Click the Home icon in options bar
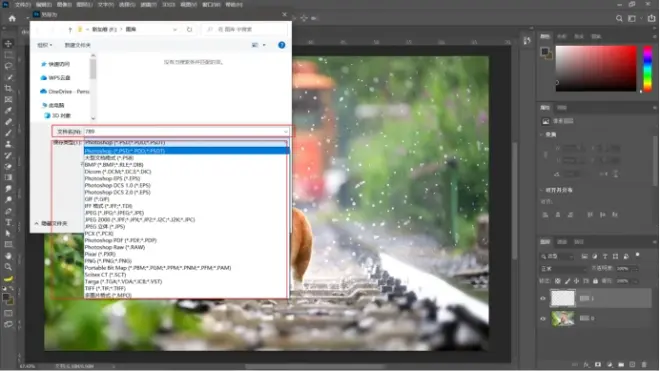 [12, 19]
